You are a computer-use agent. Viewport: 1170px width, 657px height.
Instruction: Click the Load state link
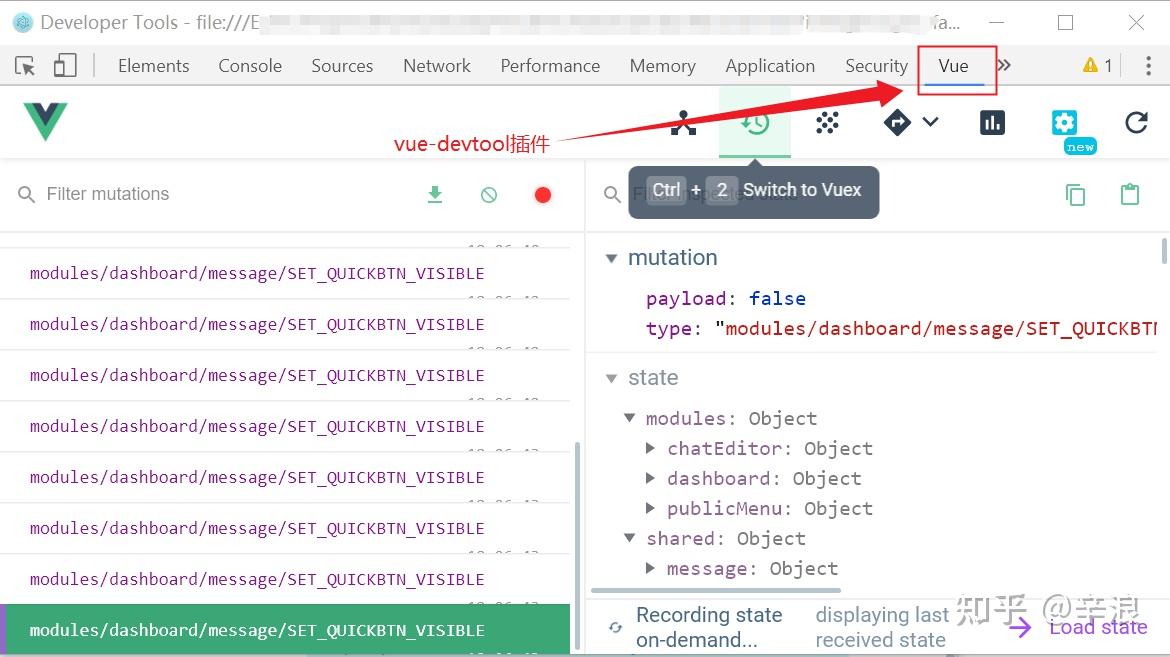[x=1097, y=627]
